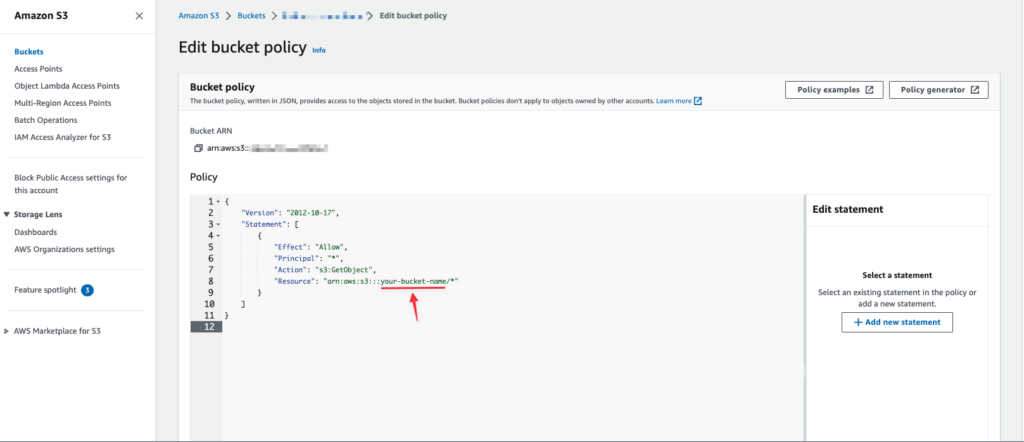The height and width of the screenshot is (442, 1024).
Task: Collapse the Storage Lens section
Action: [x=7, y=214]
